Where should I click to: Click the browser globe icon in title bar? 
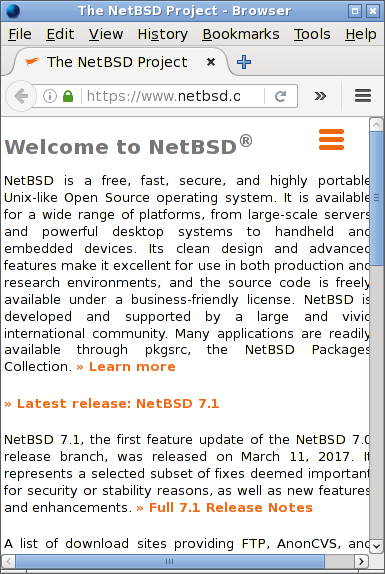(x=13, y=11)
